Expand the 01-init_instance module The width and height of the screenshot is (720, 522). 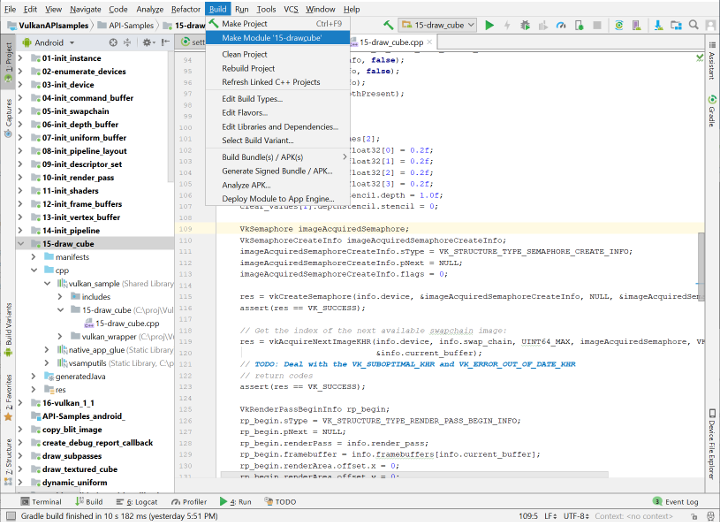click(20, 58)
